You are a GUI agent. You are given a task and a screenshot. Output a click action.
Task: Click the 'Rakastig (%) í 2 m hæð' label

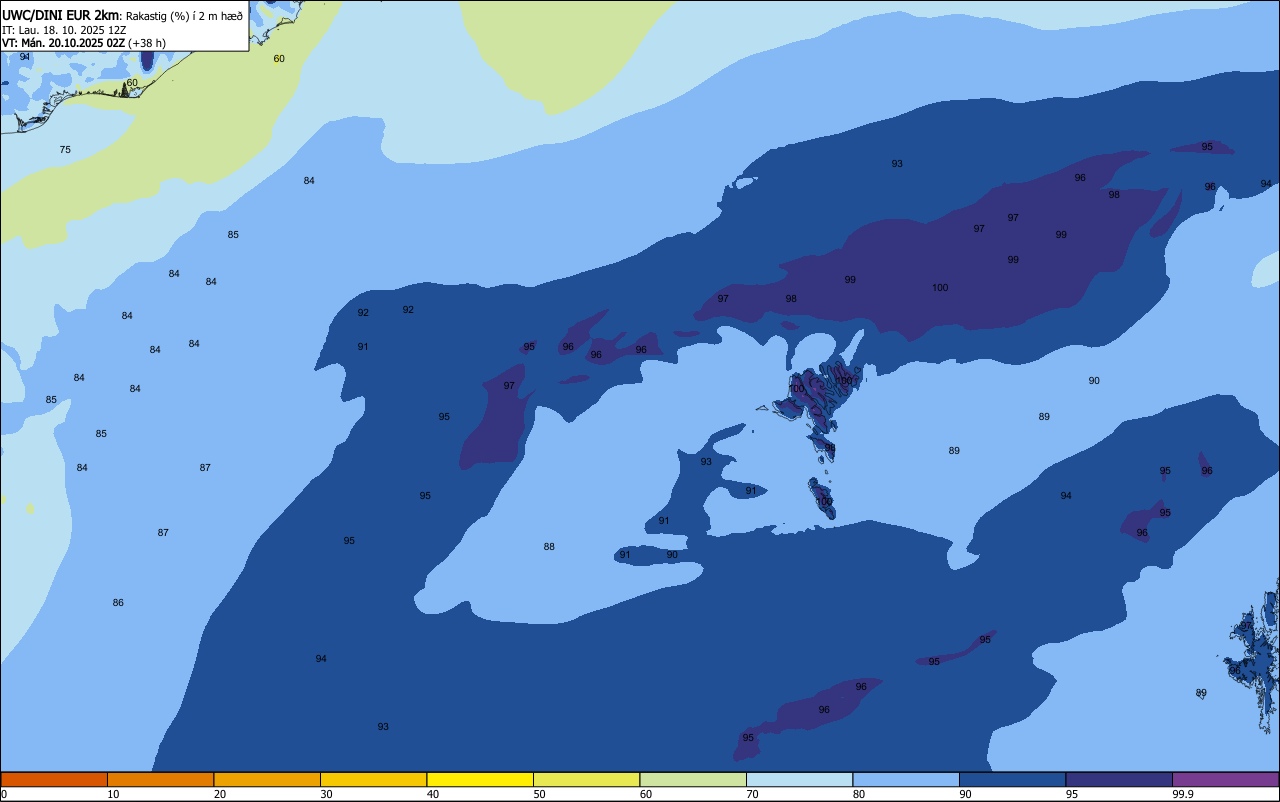184,15
